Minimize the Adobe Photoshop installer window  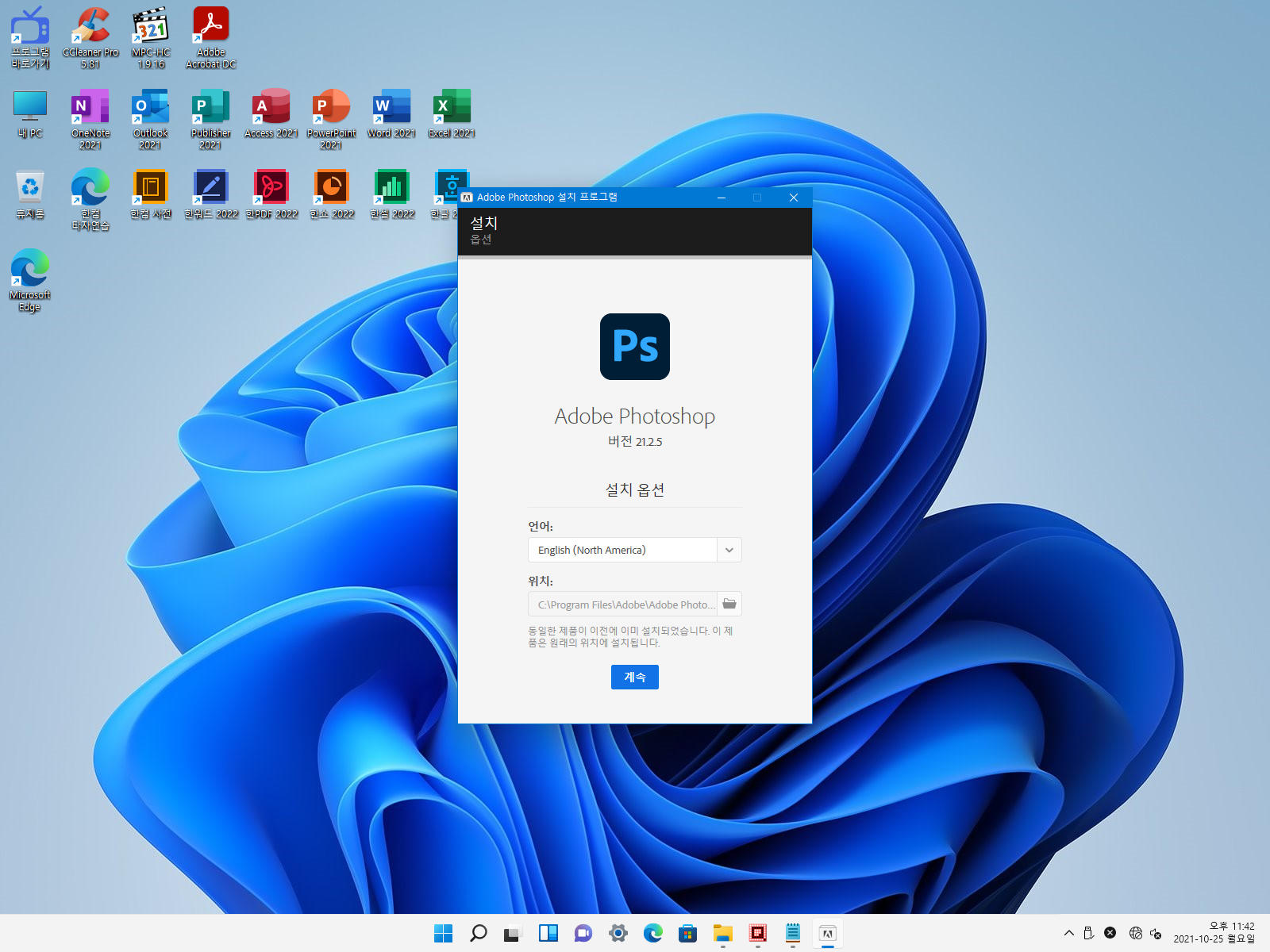pos(722,198)
